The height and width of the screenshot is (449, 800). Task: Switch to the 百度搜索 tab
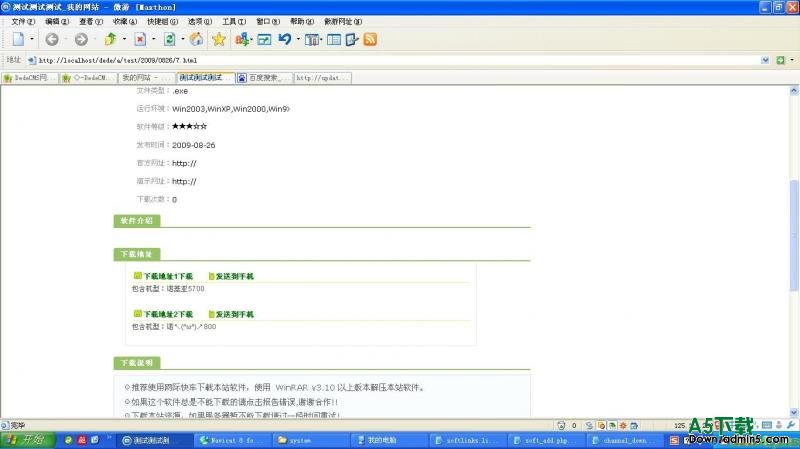264,78
